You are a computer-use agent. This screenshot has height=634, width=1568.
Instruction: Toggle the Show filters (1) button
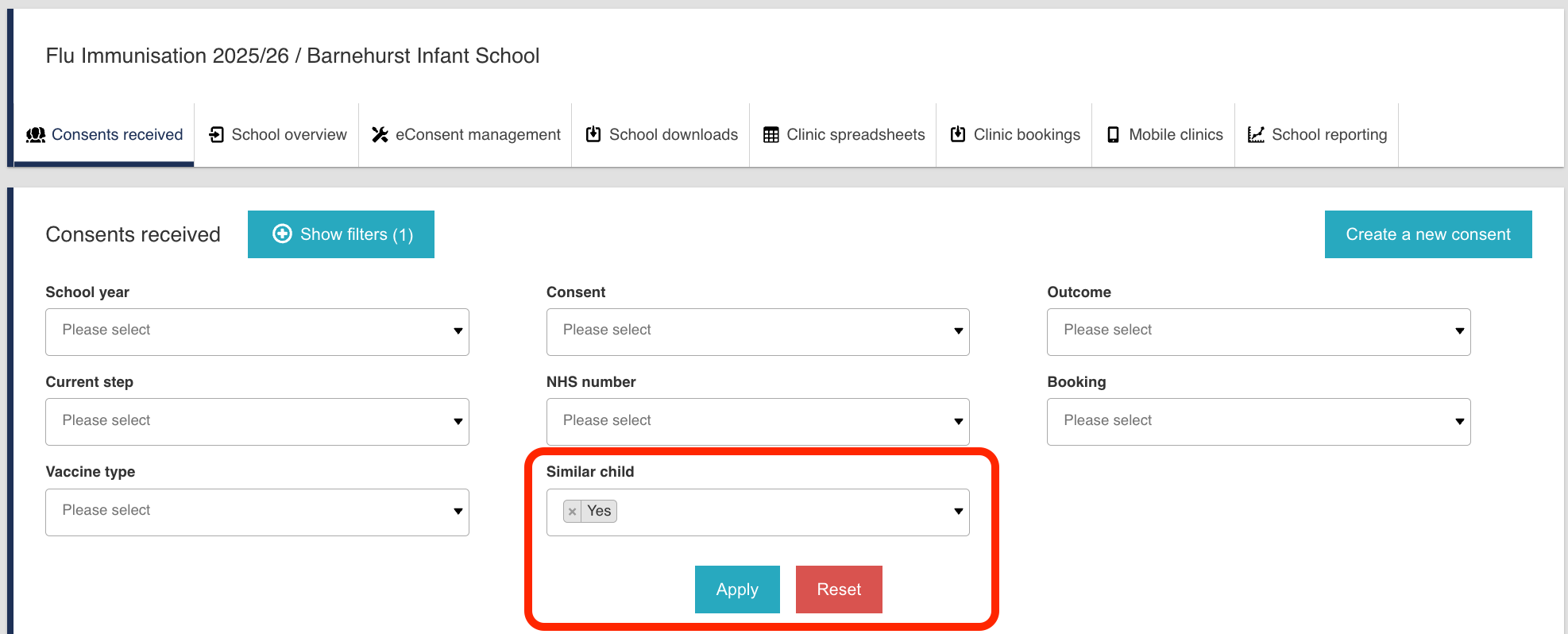[x=341, y=234]
